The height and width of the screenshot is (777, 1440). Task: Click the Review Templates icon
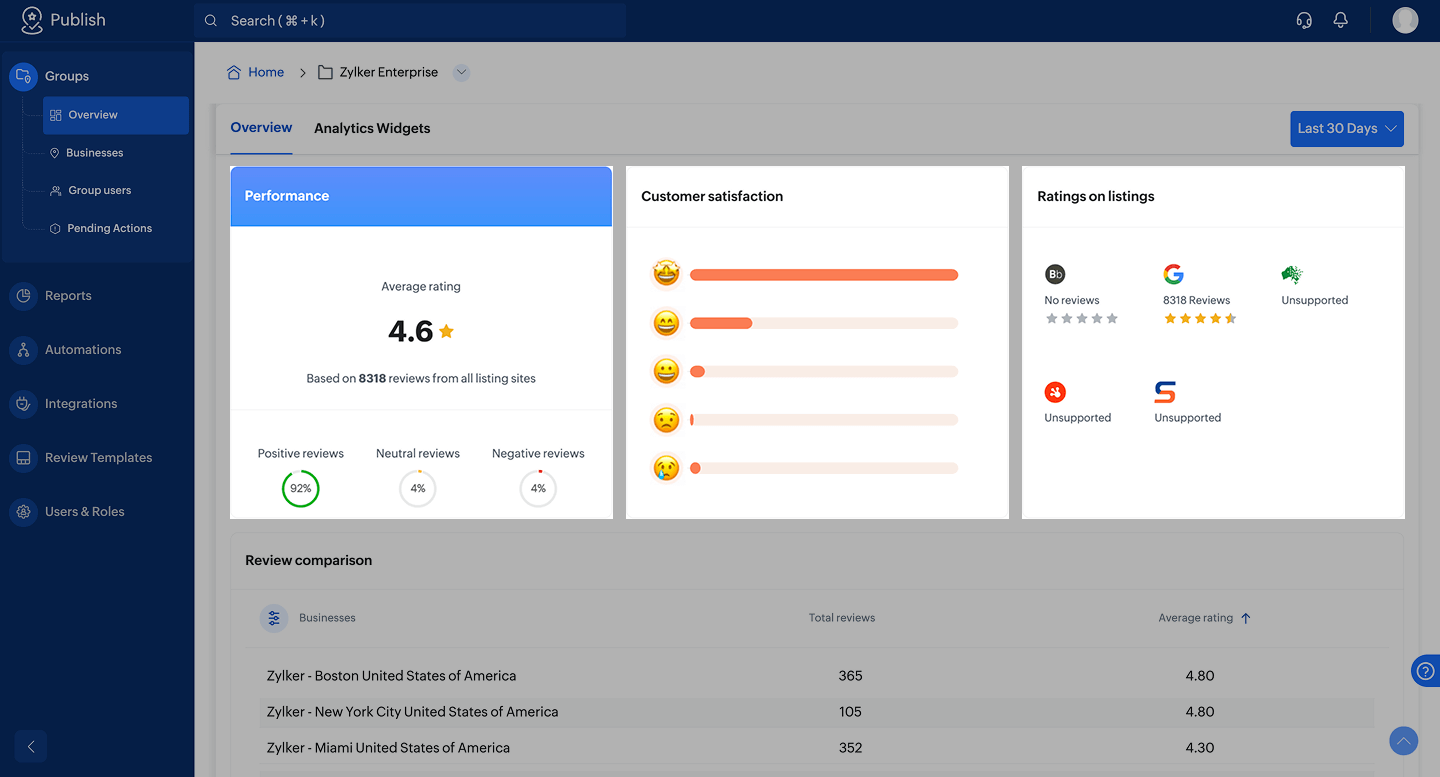23,458
